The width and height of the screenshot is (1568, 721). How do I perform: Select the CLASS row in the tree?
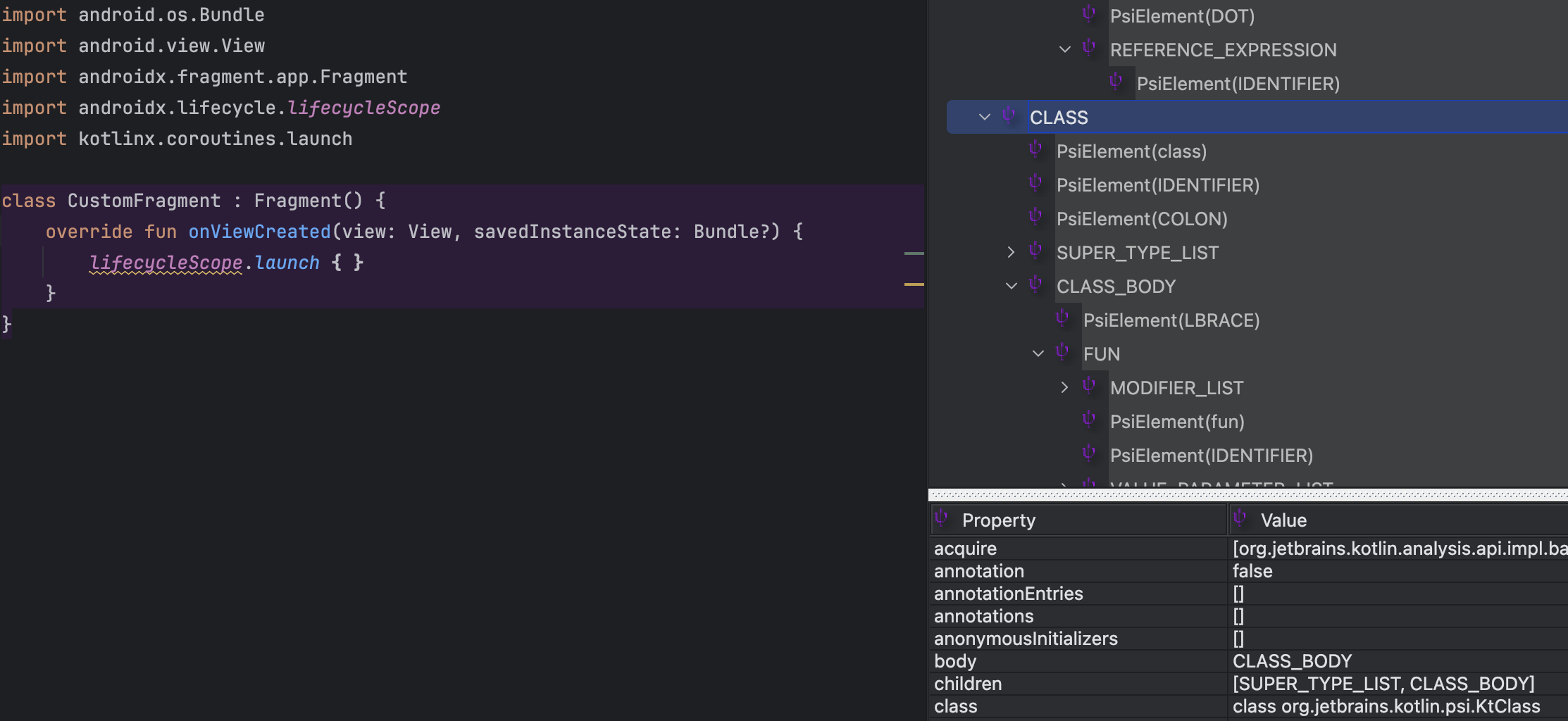[x=1257, y=117]
